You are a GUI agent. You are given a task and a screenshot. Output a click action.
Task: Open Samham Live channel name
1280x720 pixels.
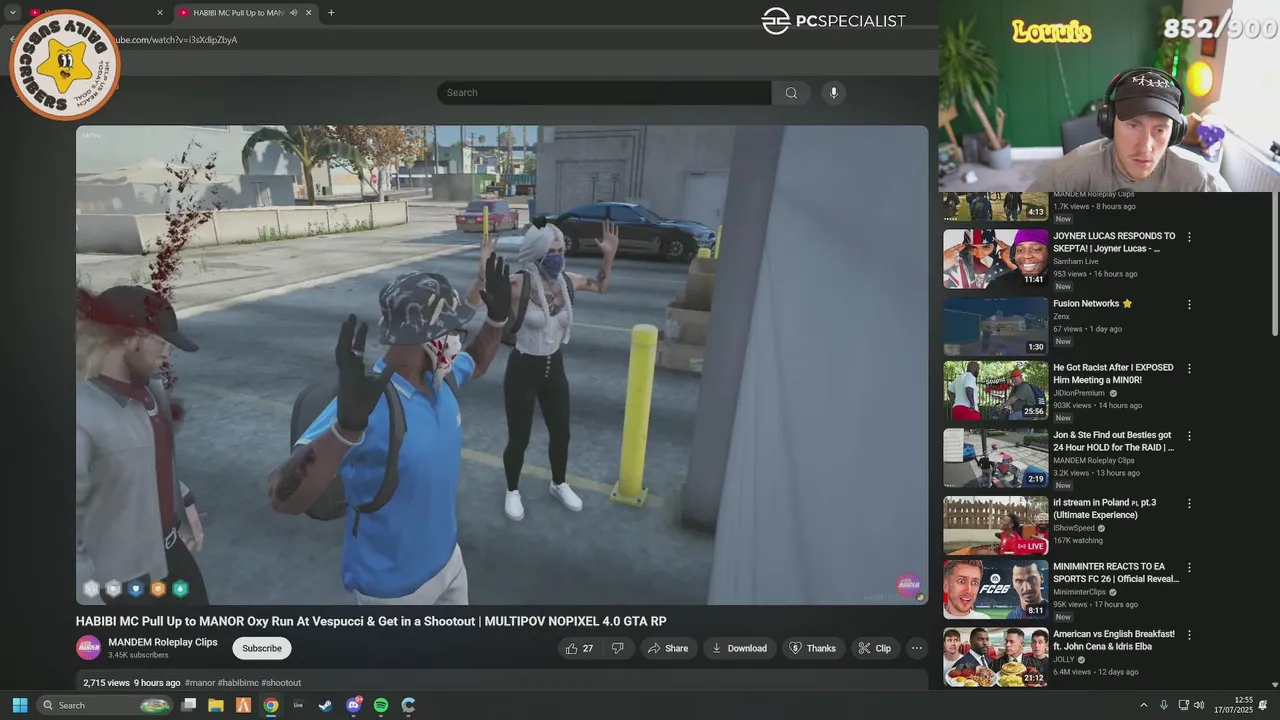pos(1076,261)
